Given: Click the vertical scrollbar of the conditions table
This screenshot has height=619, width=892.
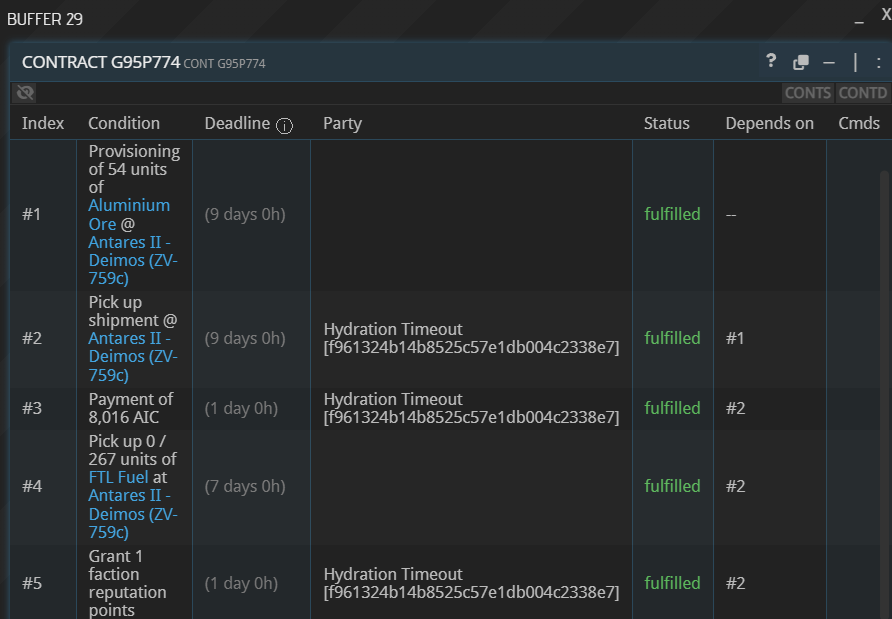Looking at the screenshot, I should [884, 393].
